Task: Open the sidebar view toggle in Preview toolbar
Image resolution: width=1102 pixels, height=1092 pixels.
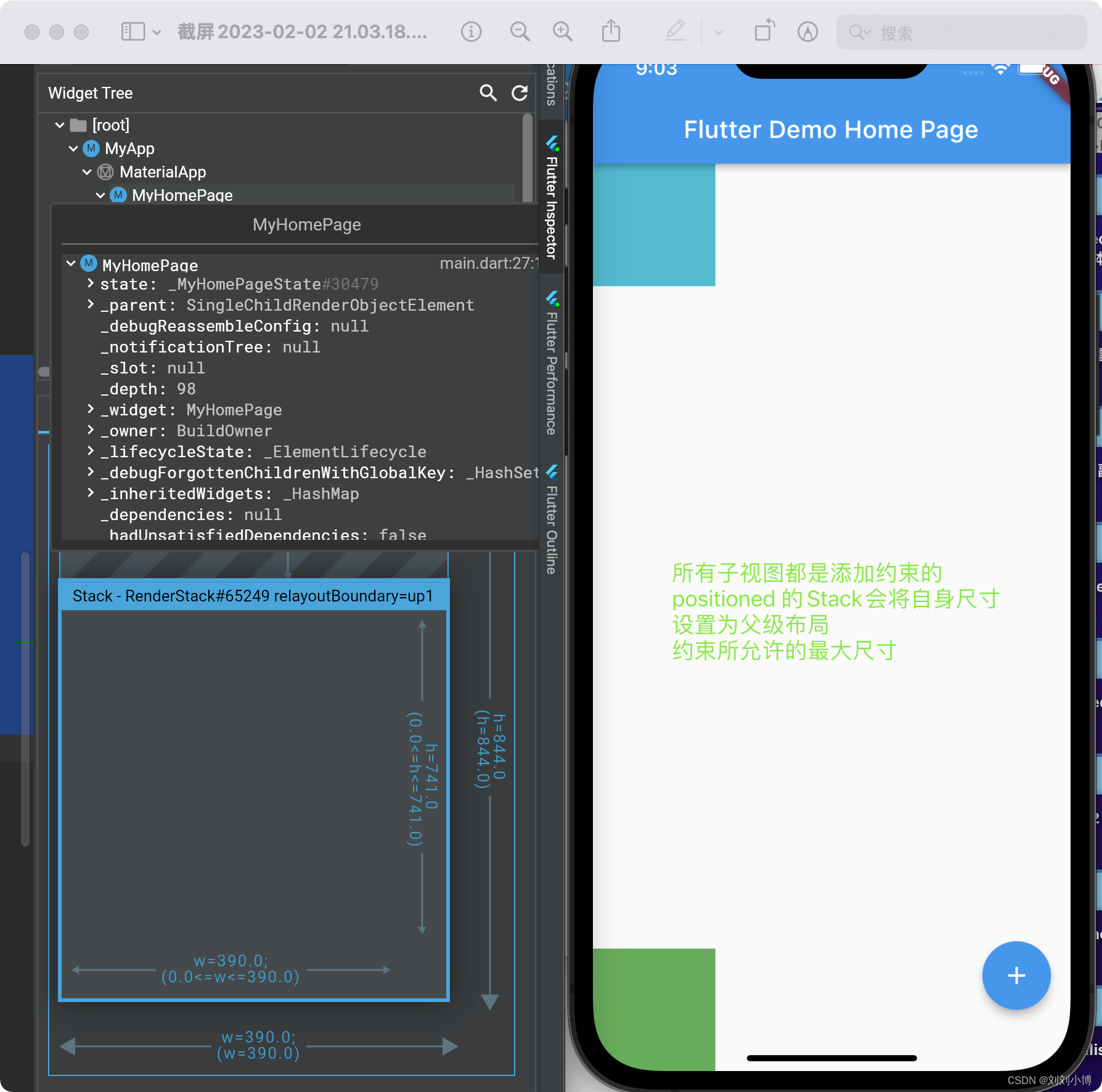Action: click(x=133, y=31)
